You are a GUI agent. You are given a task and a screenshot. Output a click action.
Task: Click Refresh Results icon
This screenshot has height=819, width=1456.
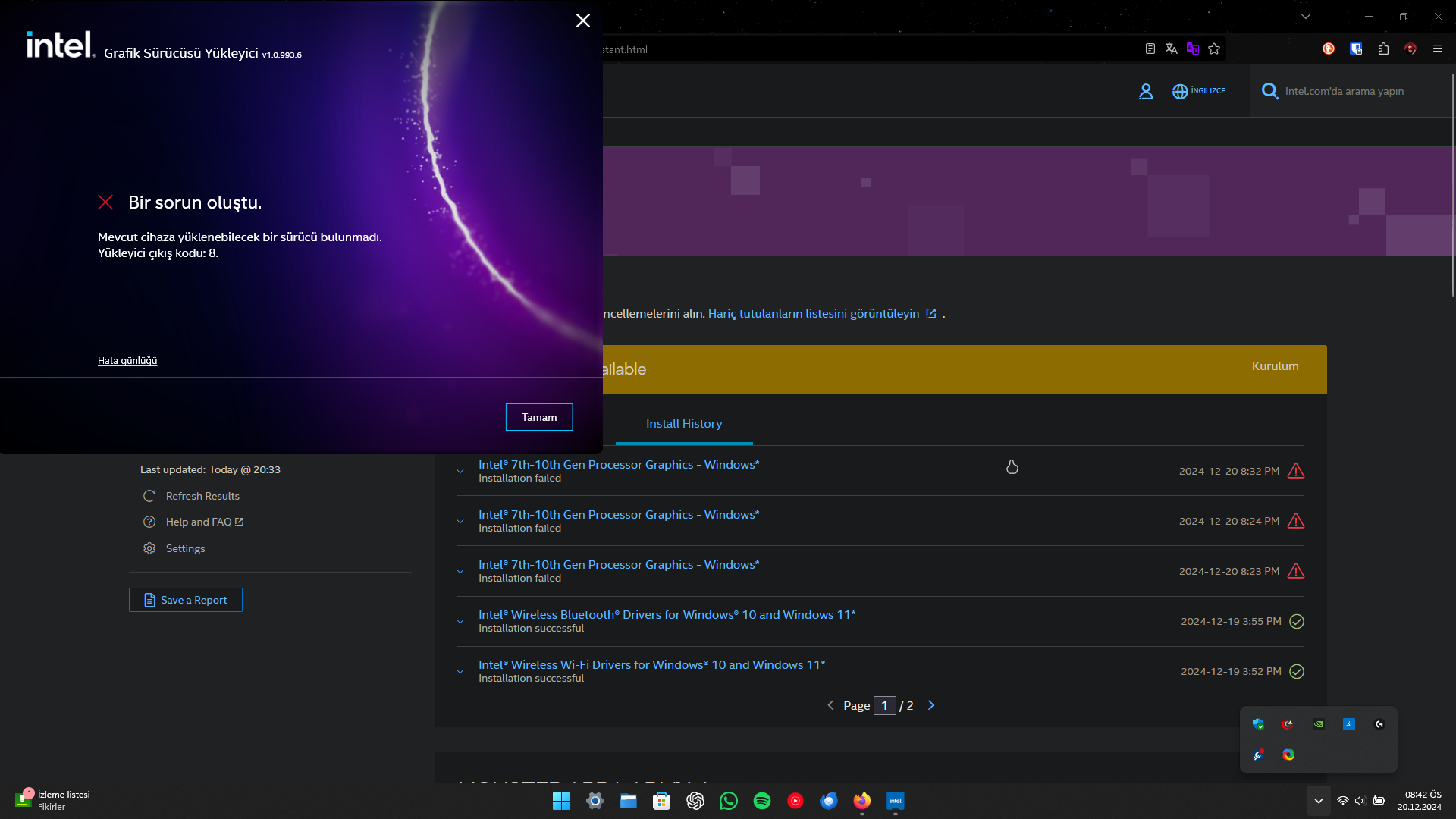[x=149, y=496]
